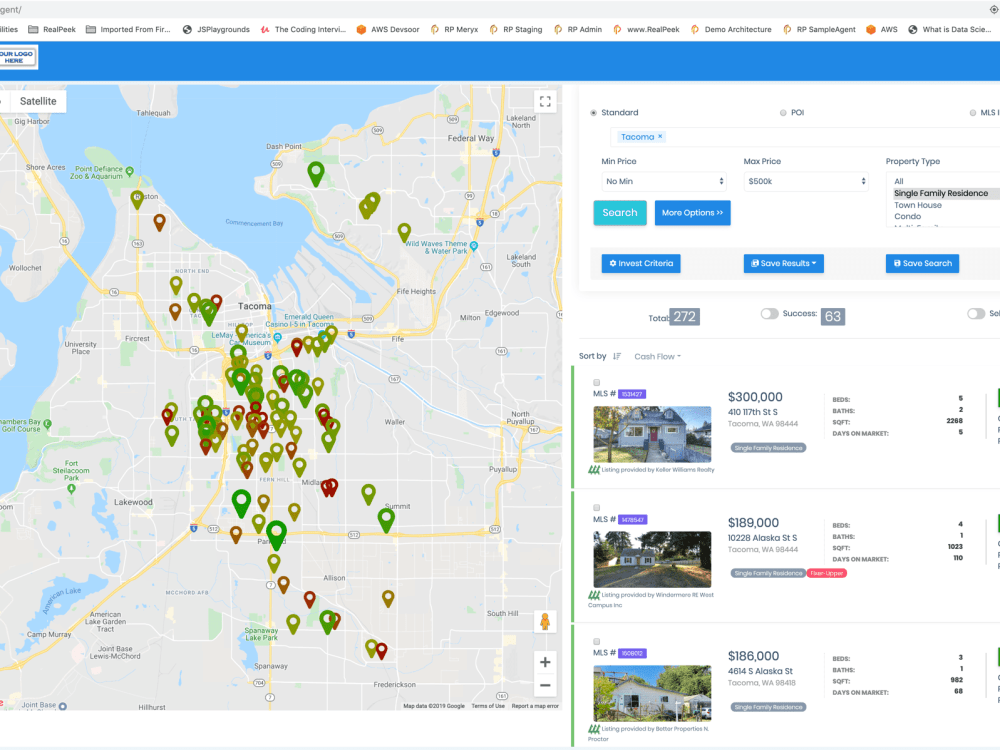Click the Search button

[620, 213]
